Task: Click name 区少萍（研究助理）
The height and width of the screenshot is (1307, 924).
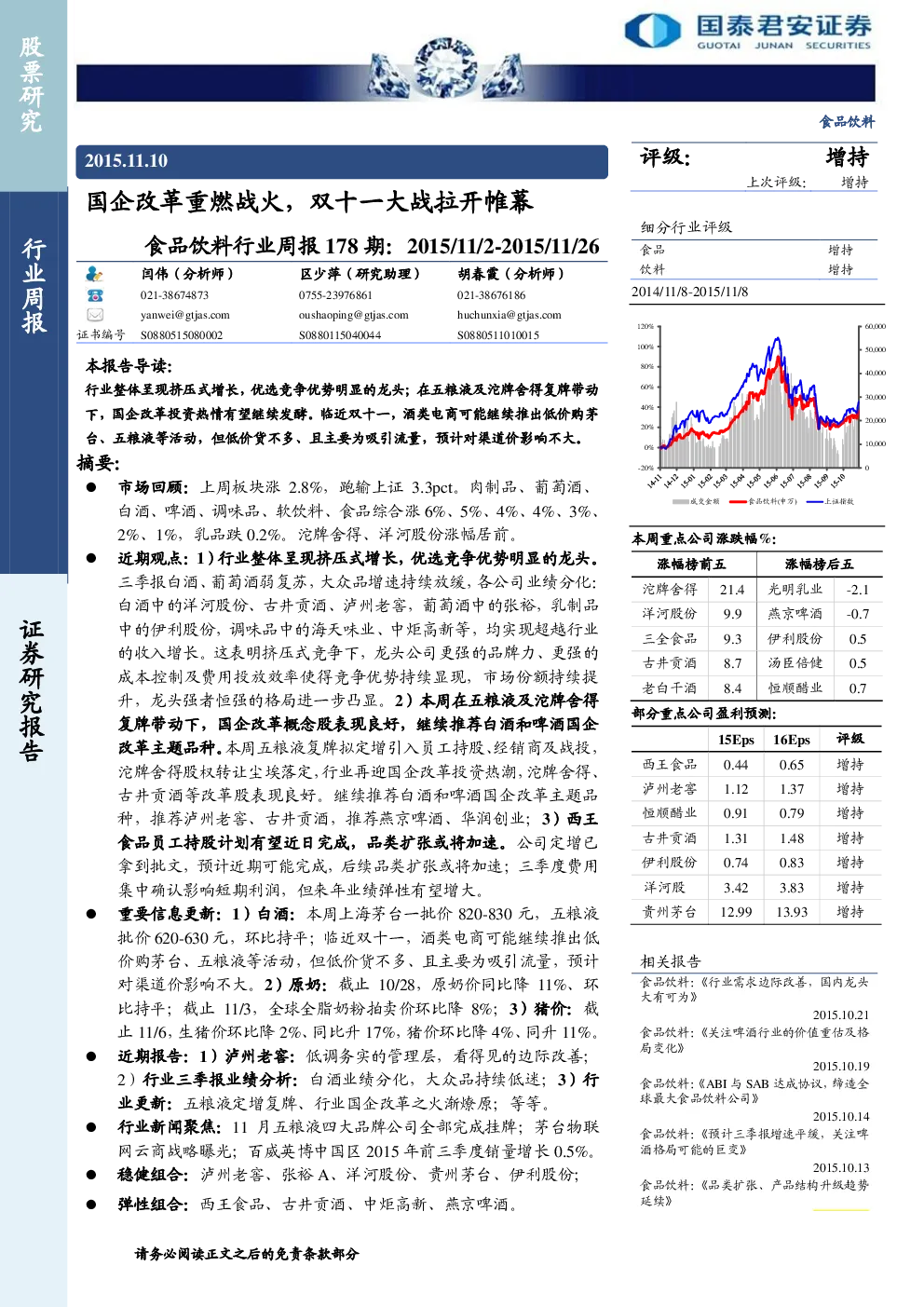Action: click(361, 274)
